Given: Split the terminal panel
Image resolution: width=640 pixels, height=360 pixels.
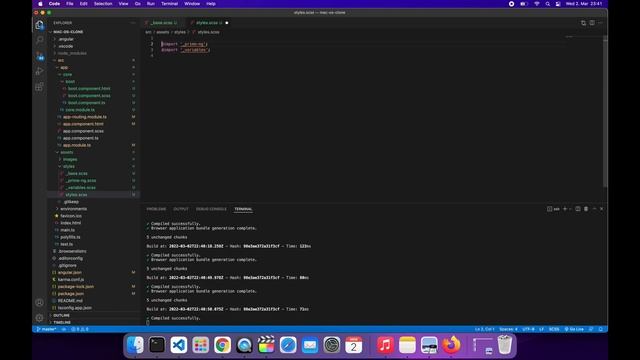Looking at the screenshot, I should coord(578,209).
